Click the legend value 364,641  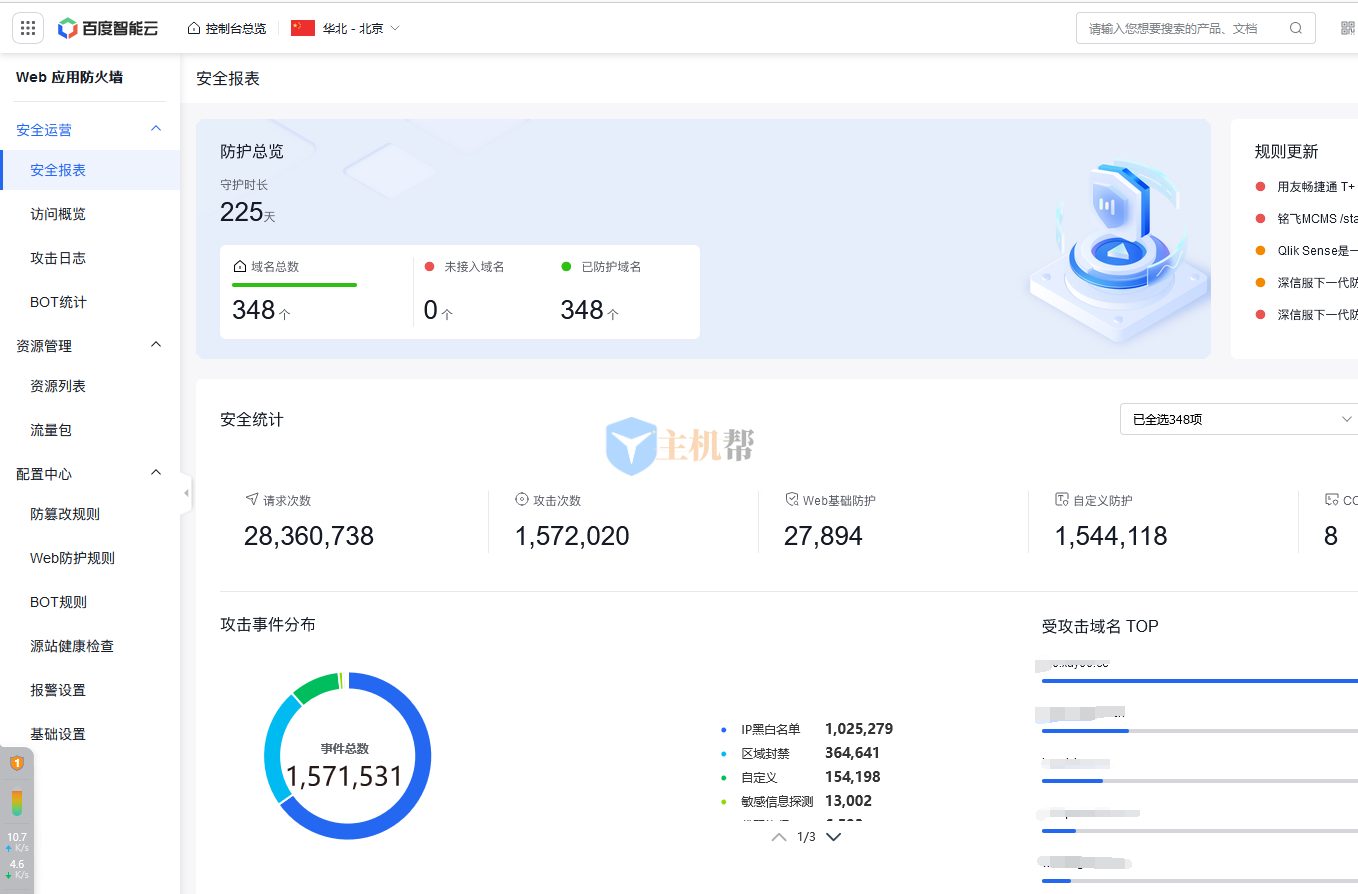click(x=852, y=753)
